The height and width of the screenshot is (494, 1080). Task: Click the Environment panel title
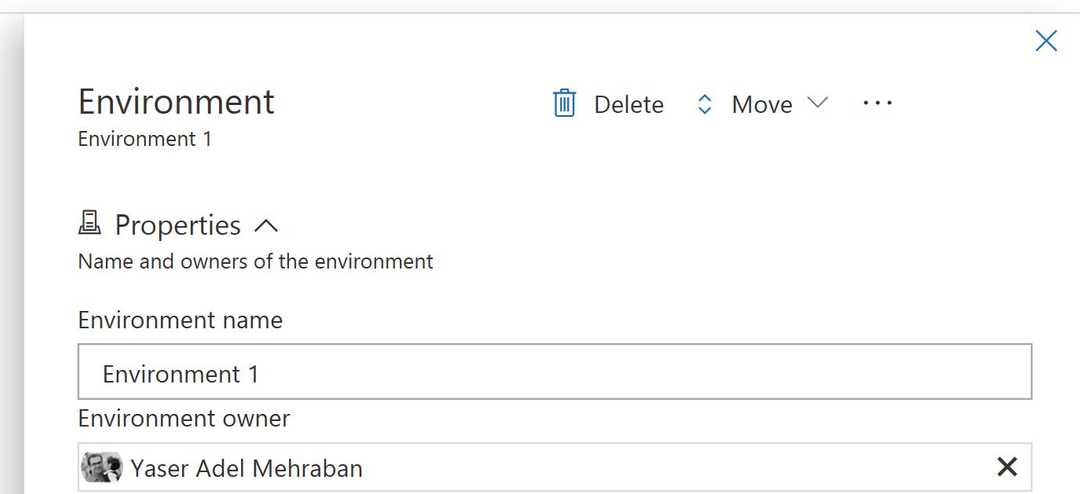tap(176, 102)
